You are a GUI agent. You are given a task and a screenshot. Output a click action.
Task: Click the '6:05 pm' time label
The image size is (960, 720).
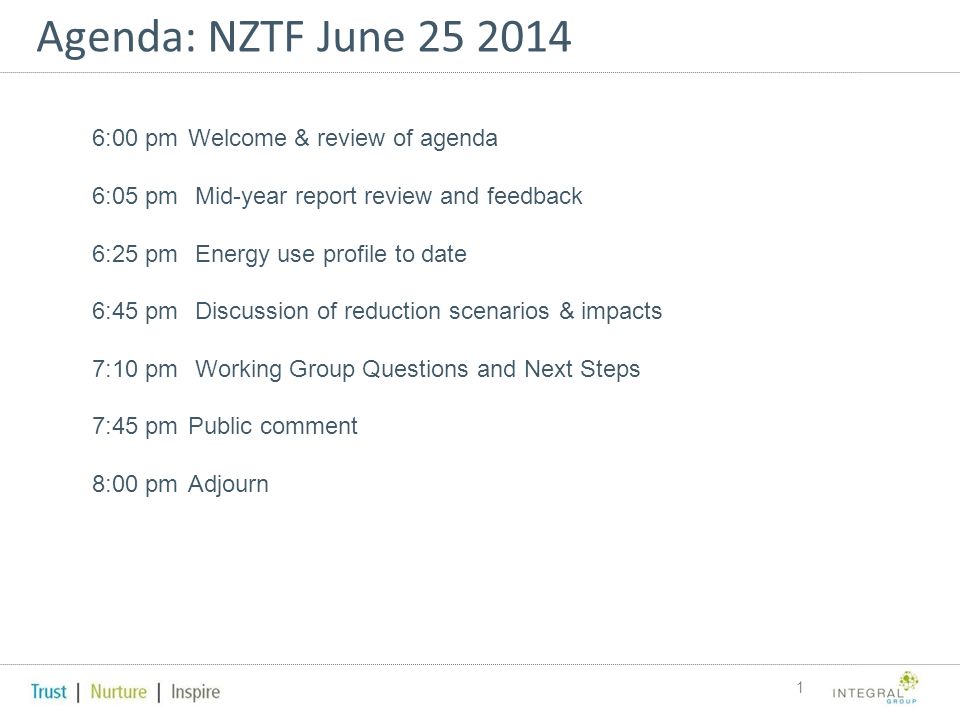(135, 197)
